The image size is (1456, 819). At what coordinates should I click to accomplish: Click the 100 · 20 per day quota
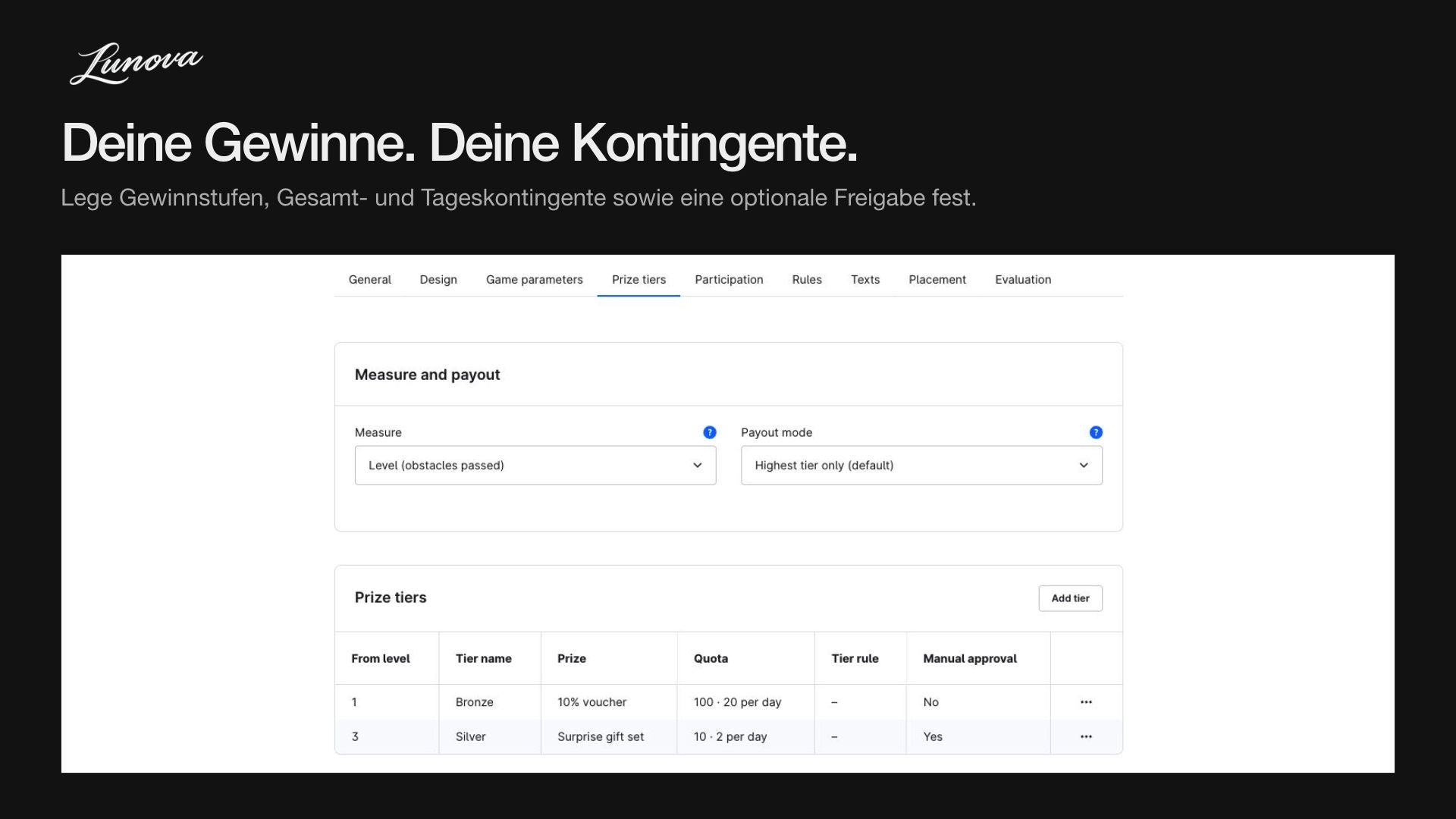tap(737, 702)
